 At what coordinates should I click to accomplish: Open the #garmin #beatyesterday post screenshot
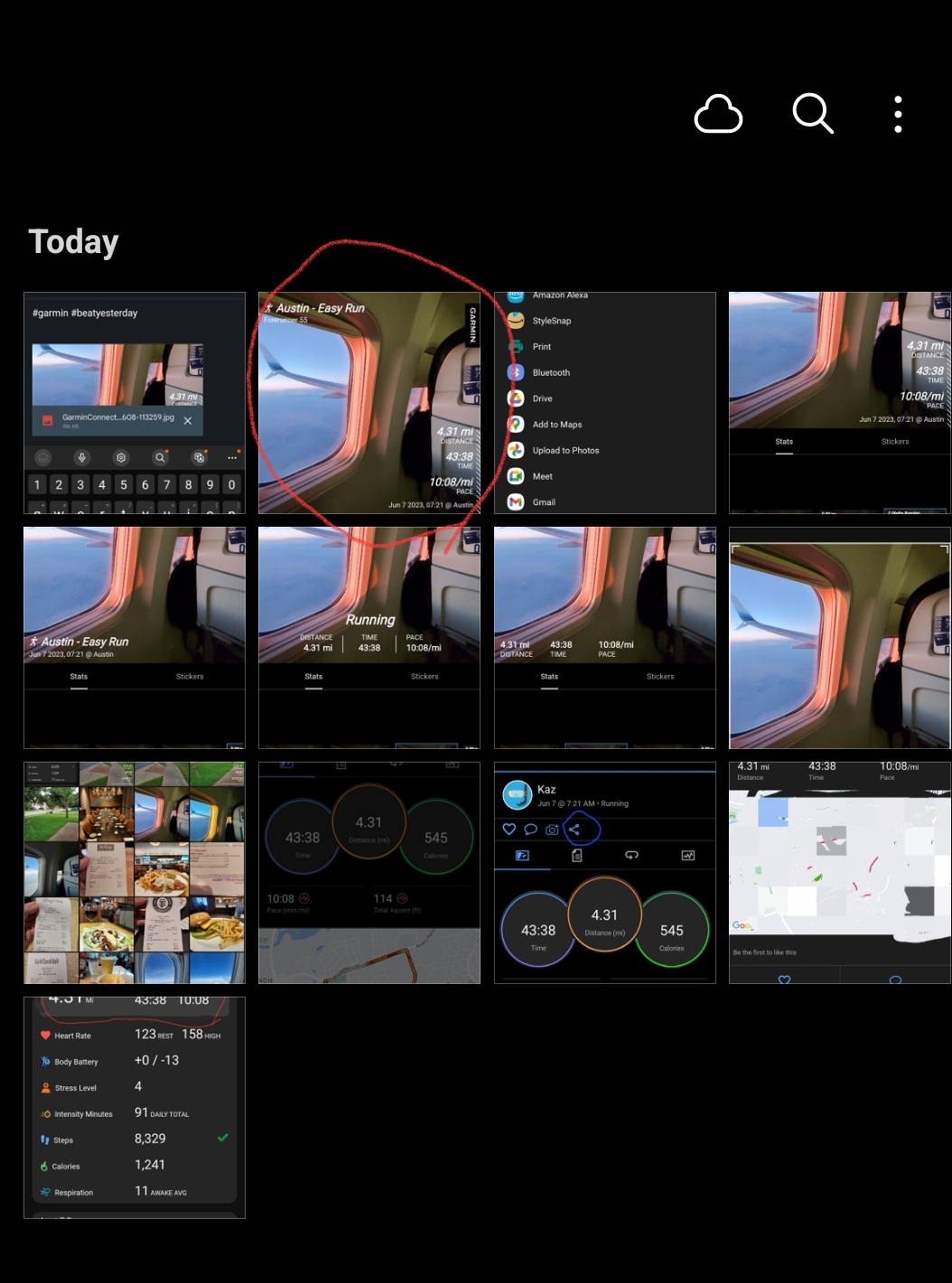click(135, 403)
